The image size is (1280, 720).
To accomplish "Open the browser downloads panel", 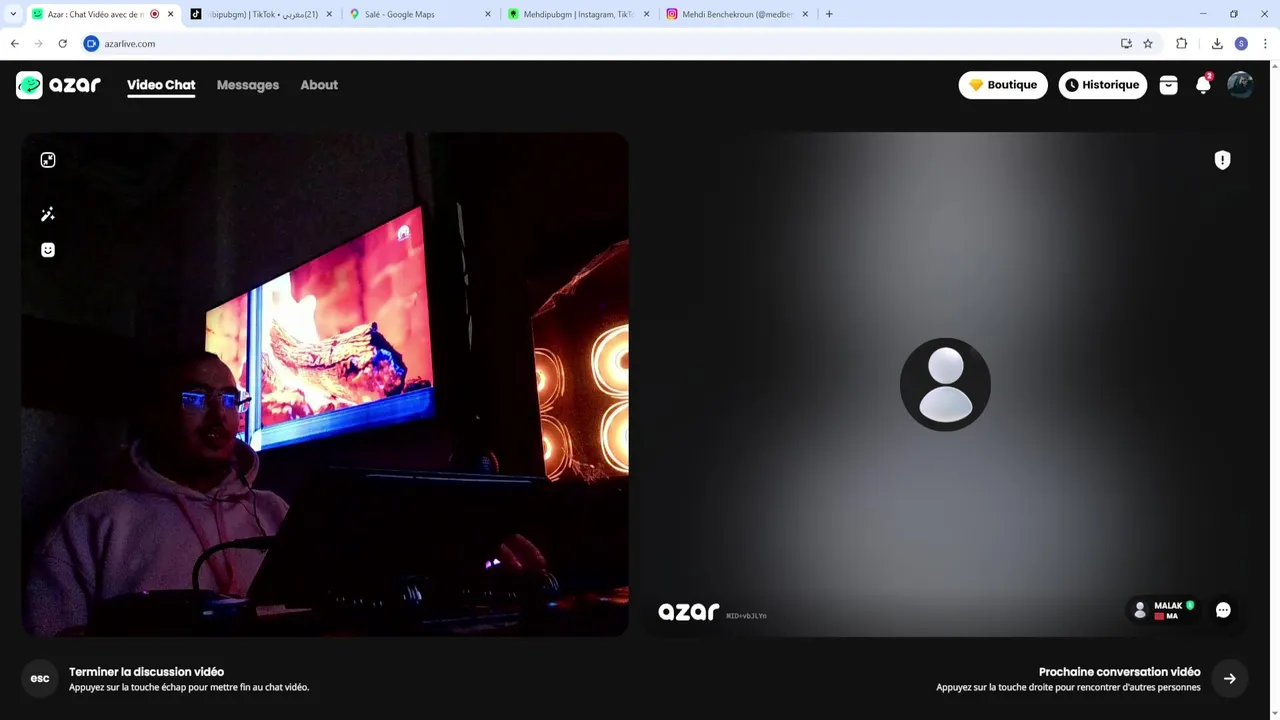I will point(1217,44).
